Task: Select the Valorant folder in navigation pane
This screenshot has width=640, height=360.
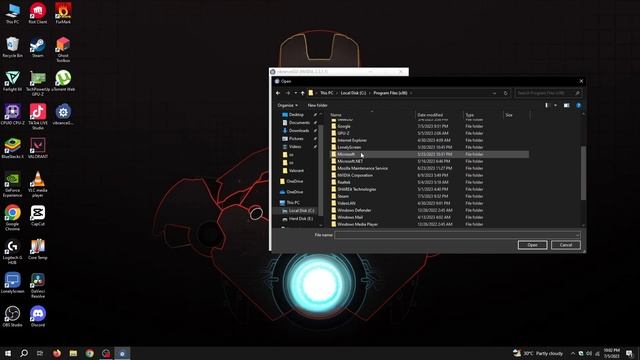Action: coord(296,171)
